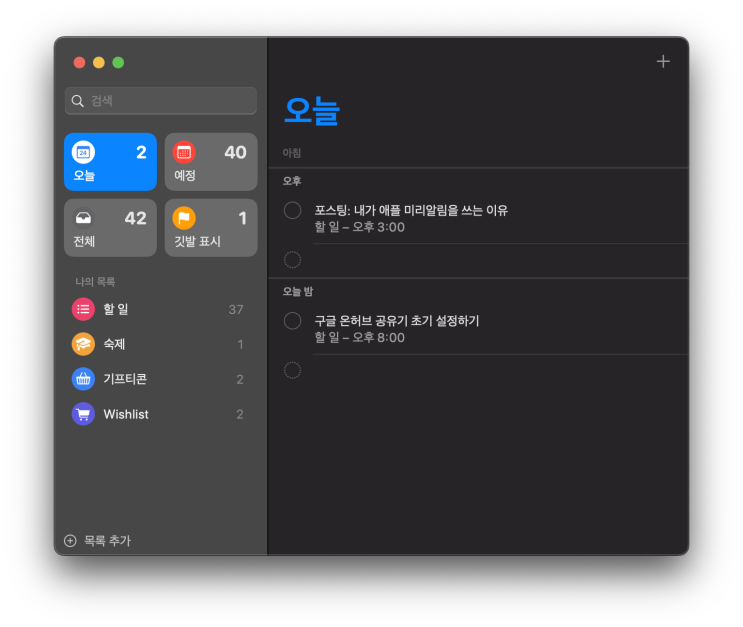The width and height of the screenshot is (743, 627).
Task: Add a new reminder with plus icon
Action: click(x=663, y=62)
